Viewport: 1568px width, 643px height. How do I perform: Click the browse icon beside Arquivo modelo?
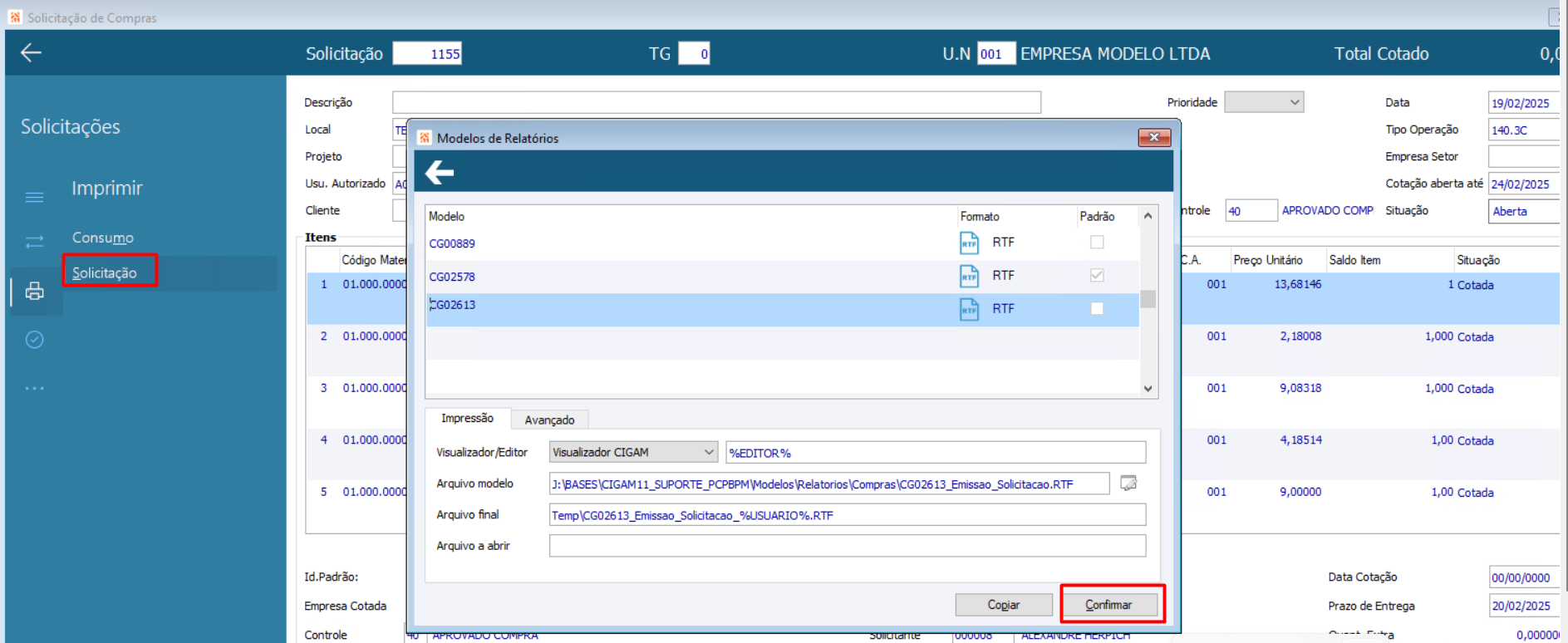tap(1128, 483)
